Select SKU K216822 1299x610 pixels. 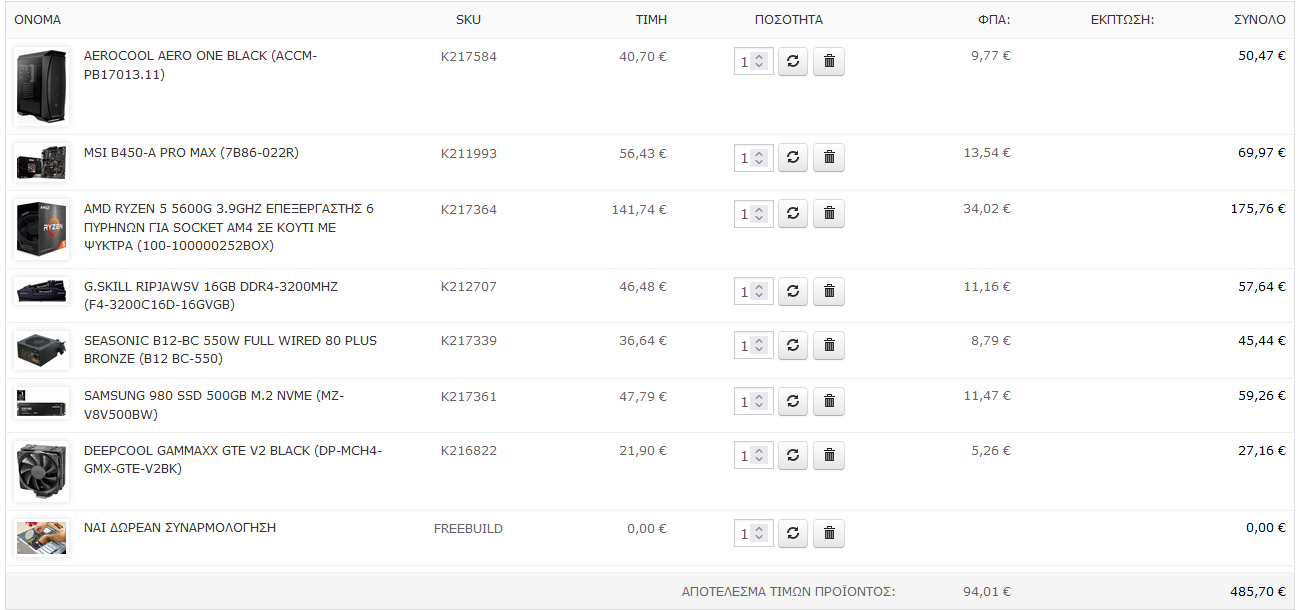pyautogui.click(x=469, y=451)
